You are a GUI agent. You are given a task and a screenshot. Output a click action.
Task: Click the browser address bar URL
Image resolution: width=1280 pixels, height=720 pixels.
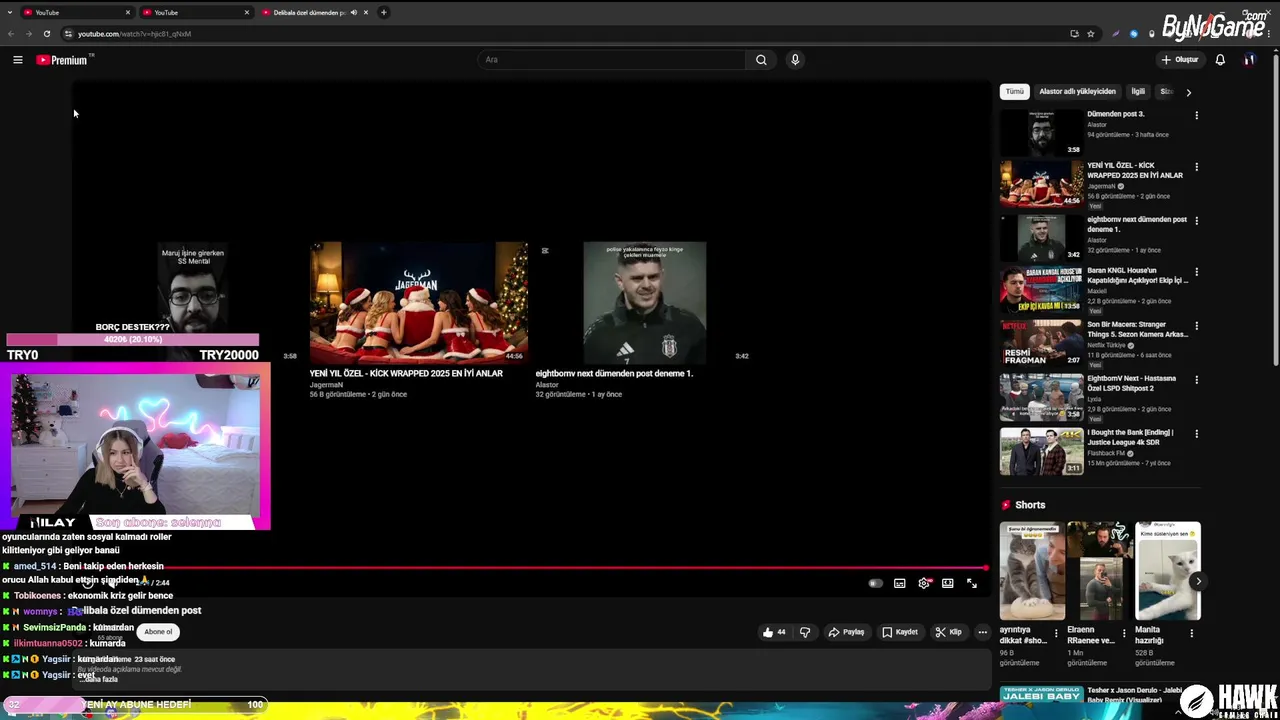134,34
